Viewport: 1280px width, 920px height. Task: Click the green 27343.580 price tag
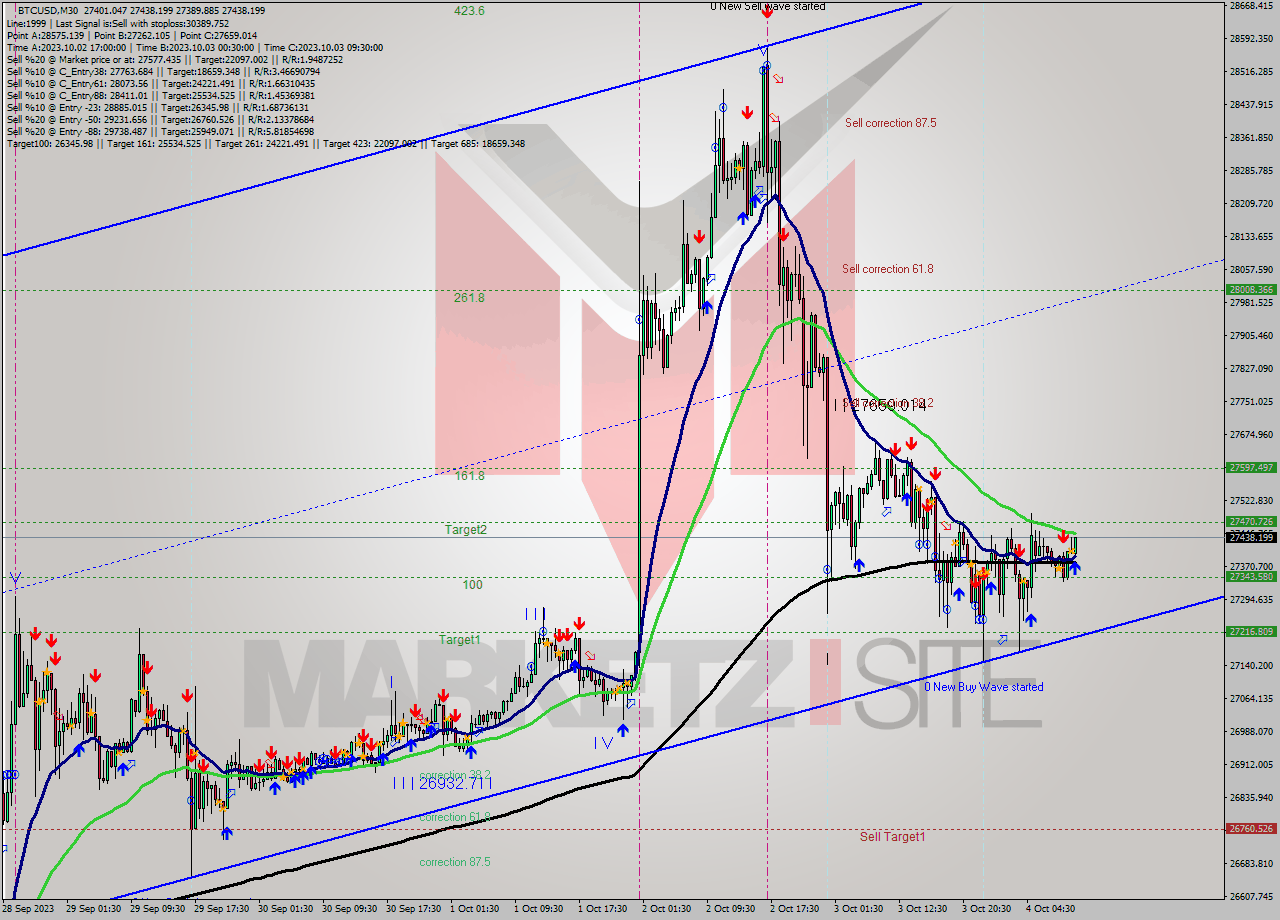tap(1251, 577)
